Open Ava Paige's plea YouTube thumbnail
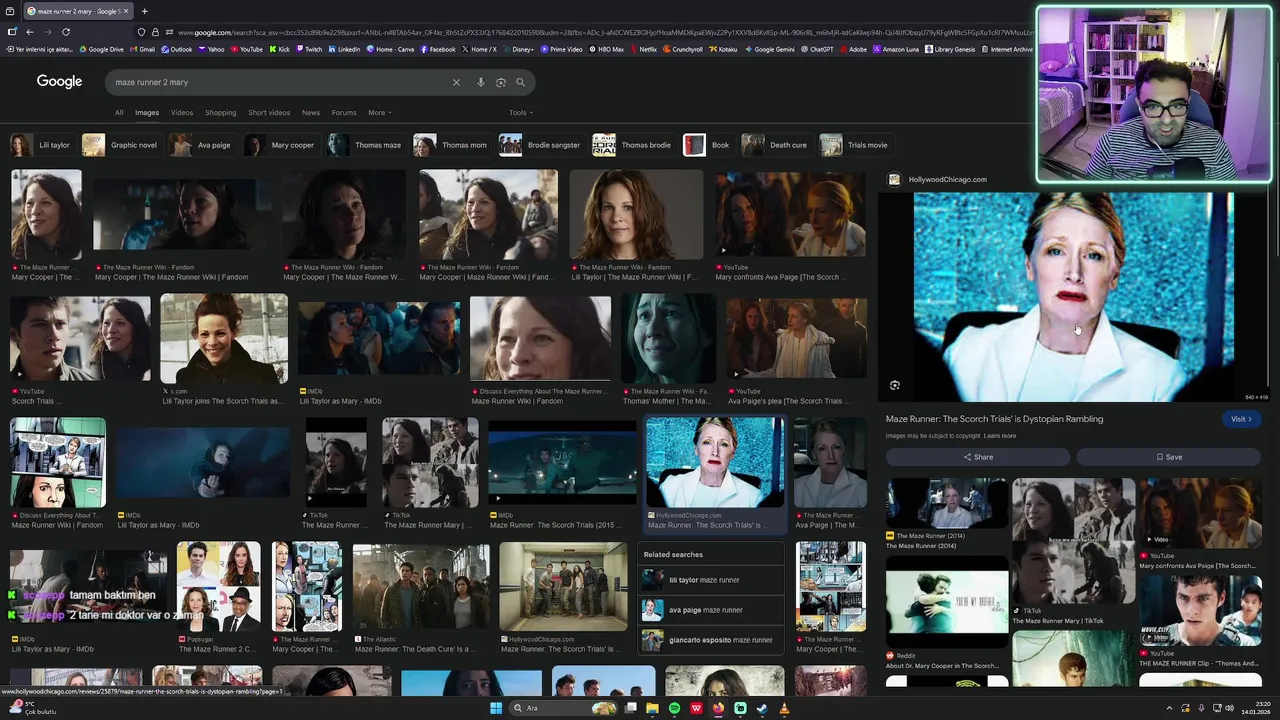The image size is (1280, 720). tap(796, 338)
